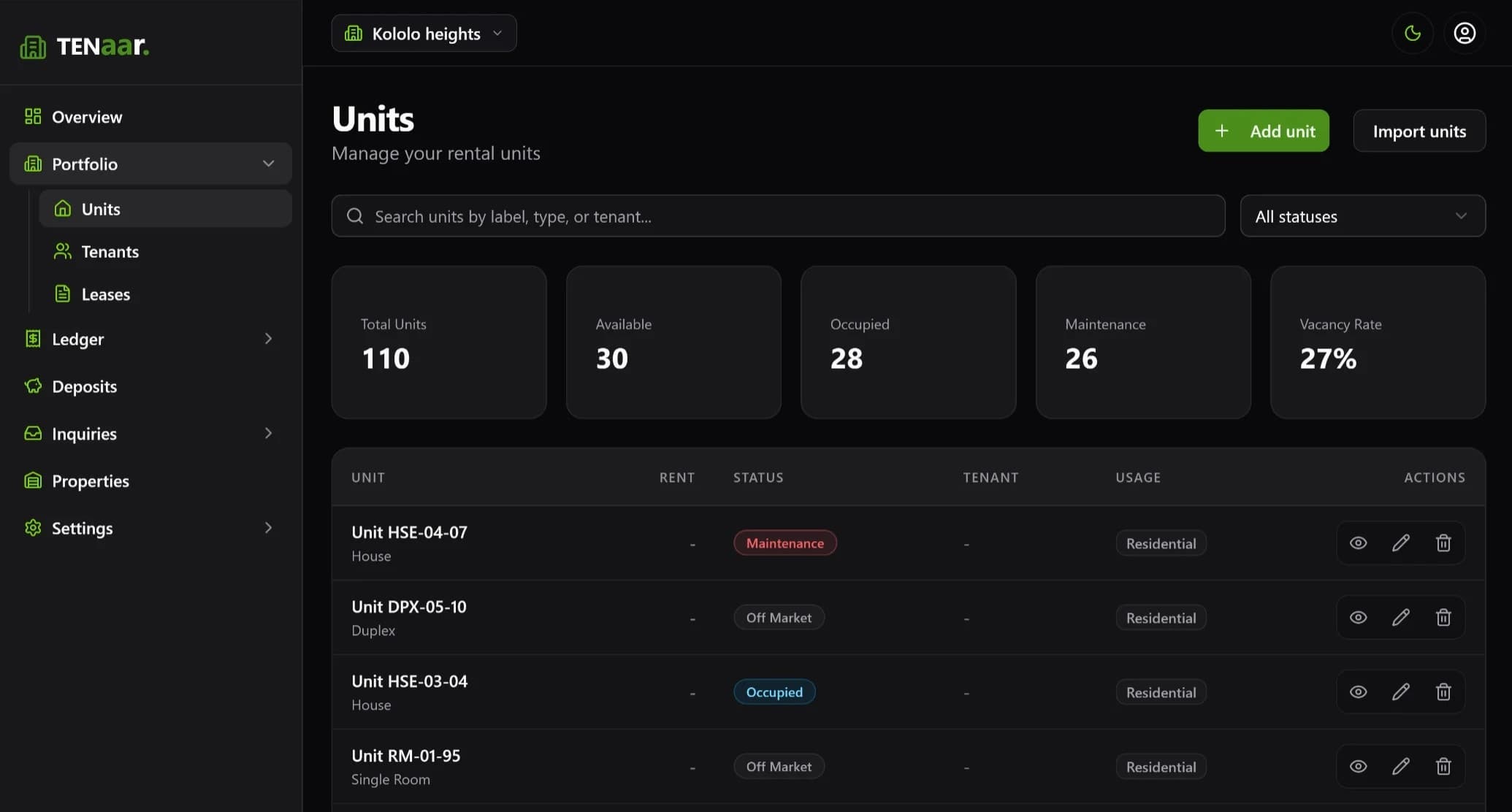This screenshot has height=812, width=1512.
Task: Focus the search units input field
Action: pos(778,216)
